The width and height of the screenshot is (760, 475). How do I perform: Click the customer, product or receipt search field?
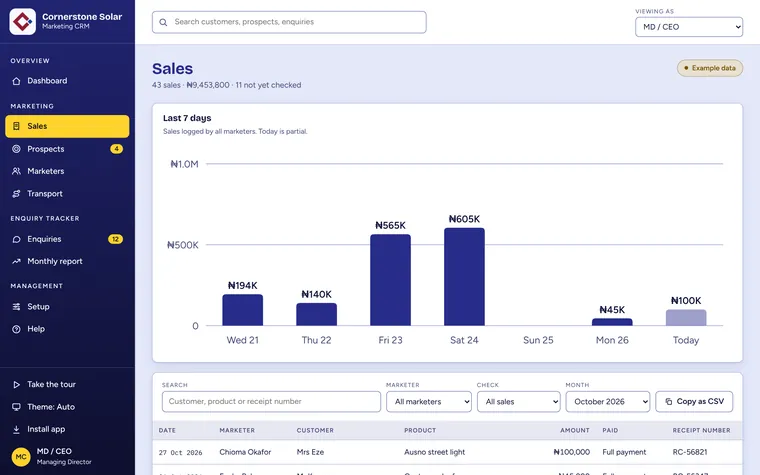click(x=271, y=401)
